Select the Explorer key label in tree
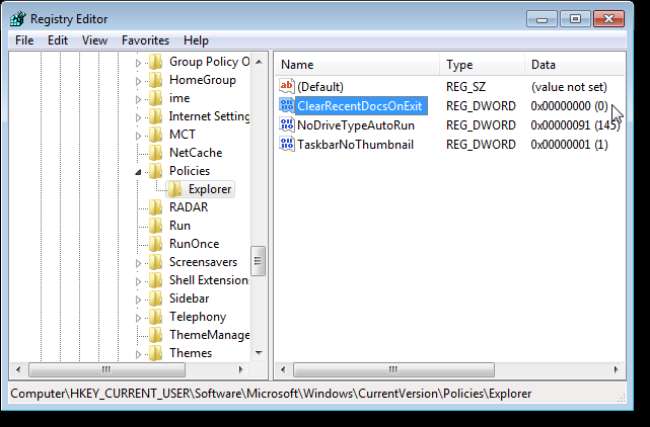The image size is (650, 427). pos(210,189)
